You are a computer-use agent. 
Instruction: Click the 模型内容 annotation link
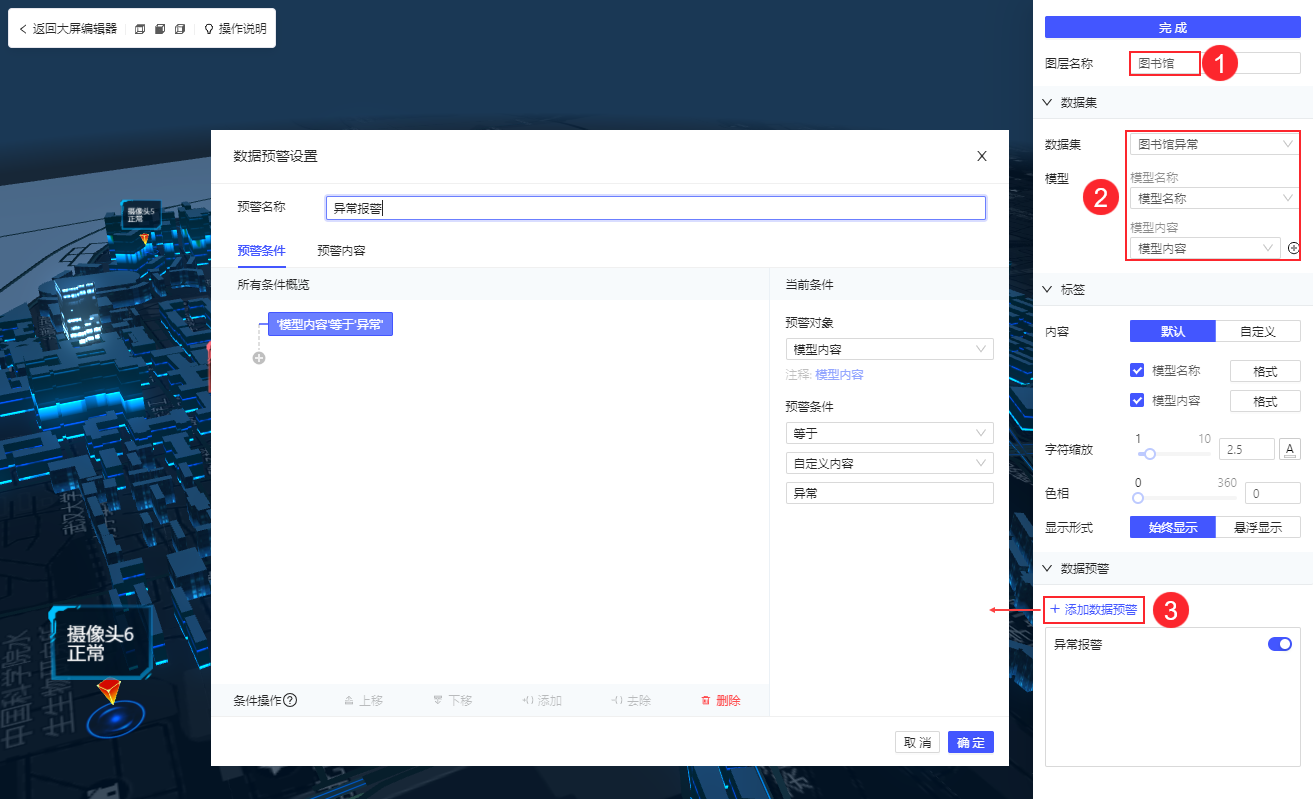click(x=839, y=375)
